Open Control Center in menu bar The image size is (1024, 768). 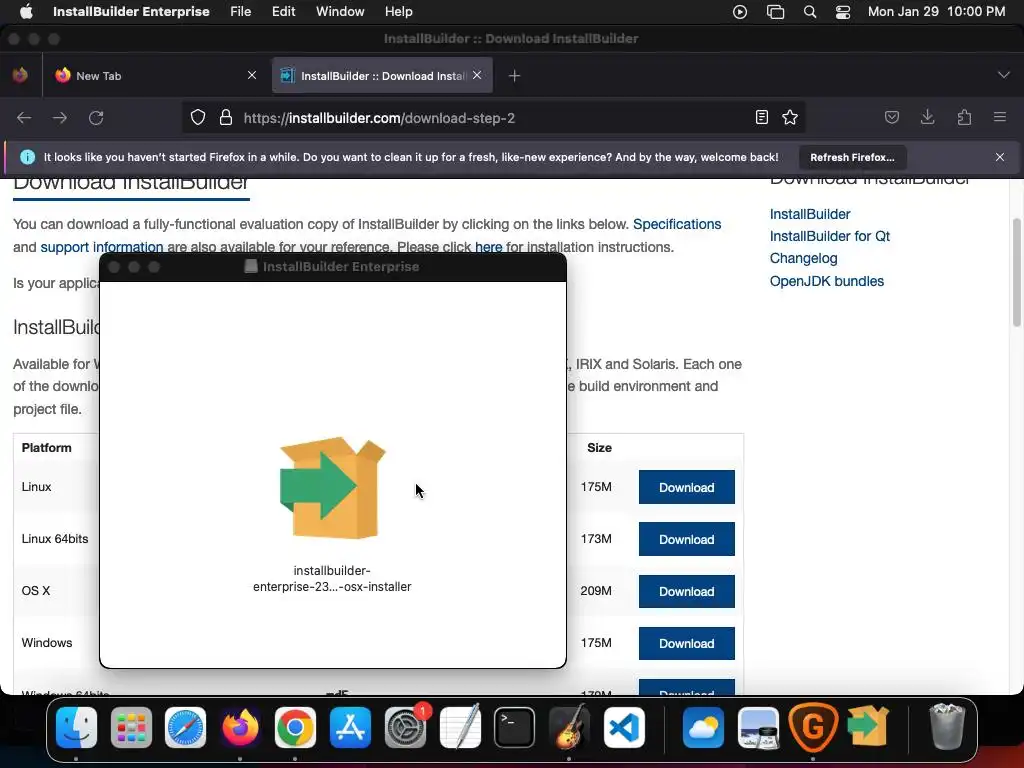pyautogui.click(x=842, y=11)
